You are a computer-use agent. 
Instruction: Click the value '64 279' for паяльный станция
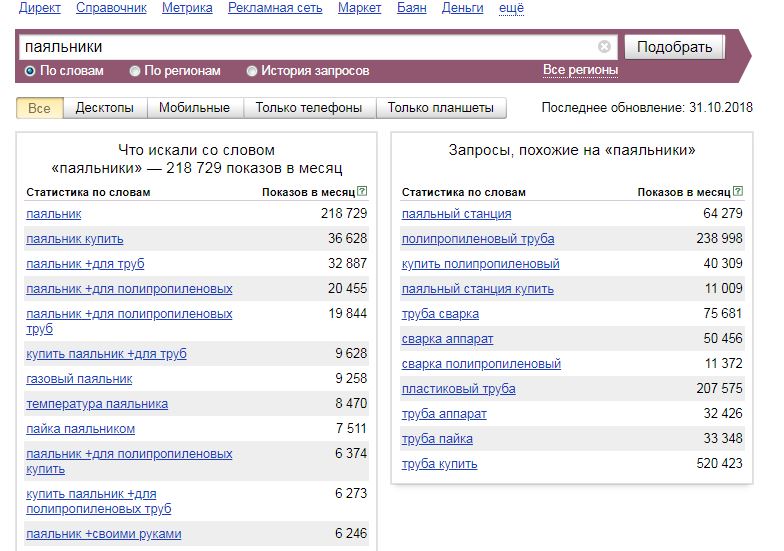723,214
